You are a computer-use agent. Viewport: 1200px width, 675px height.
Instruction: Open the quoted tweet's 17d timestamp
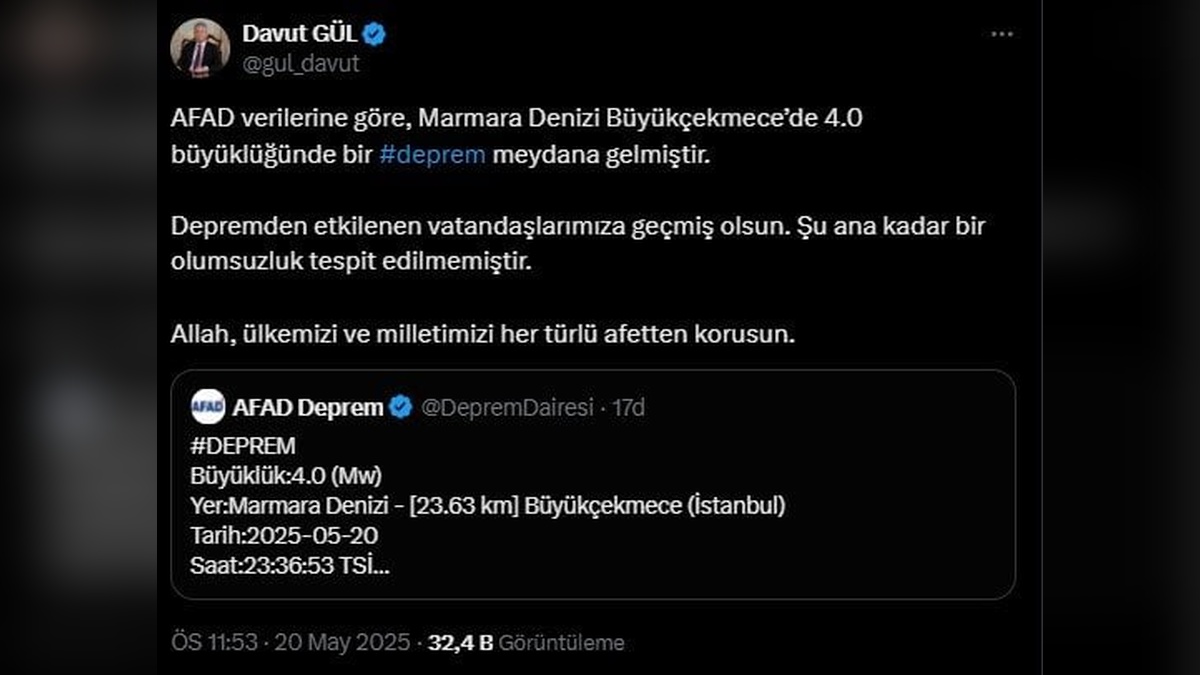(633, 407)
